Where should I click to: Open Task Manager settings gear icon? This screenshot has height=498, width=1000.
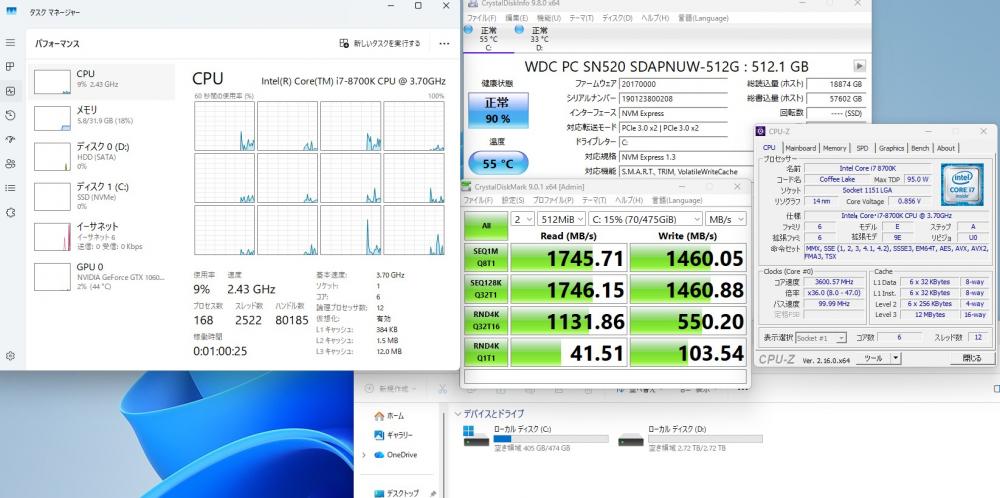click(10, 356)
